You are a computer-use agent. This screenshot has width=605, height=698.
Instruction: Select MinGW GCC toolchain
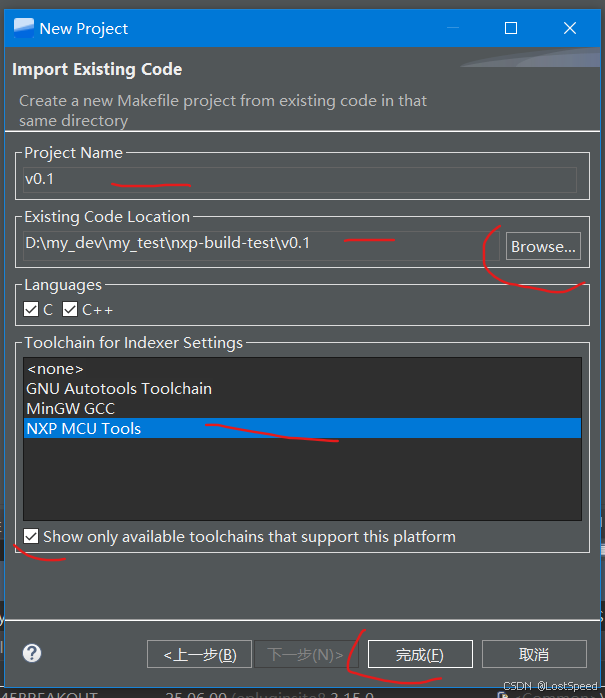pos(302,409)
